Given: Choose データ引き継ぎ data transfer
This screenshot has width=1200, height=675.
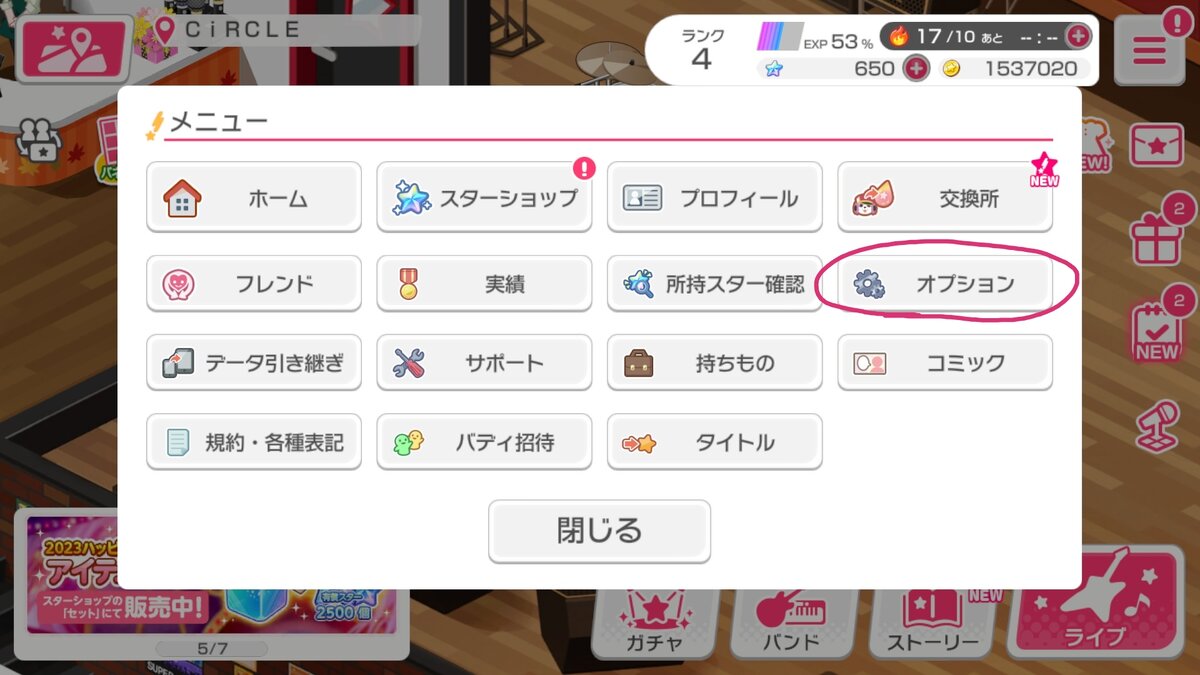Looking at the screenshot, I should point(254,362).
